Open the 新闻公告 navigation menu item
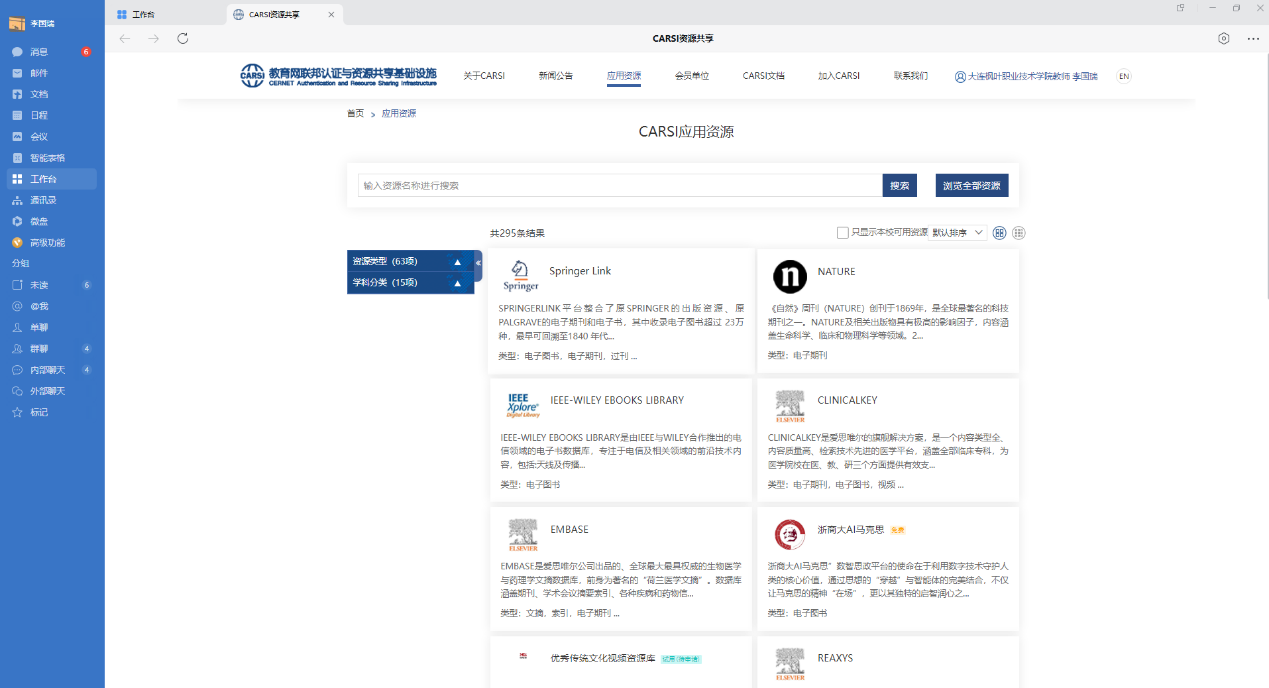 (x=555, y=76)
